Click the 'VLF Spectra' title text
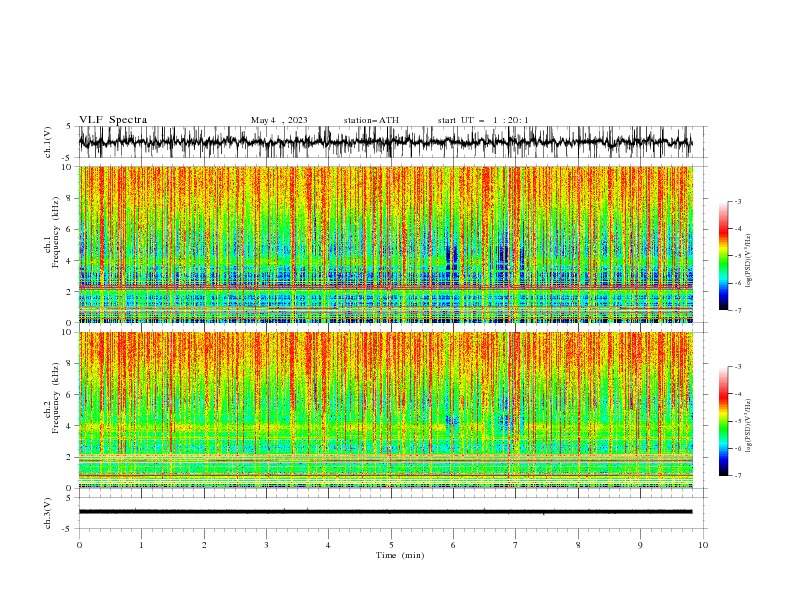Image resolution: width=792 pixels, height=612 pixels. pyautogui.click(x=113, y=120)
